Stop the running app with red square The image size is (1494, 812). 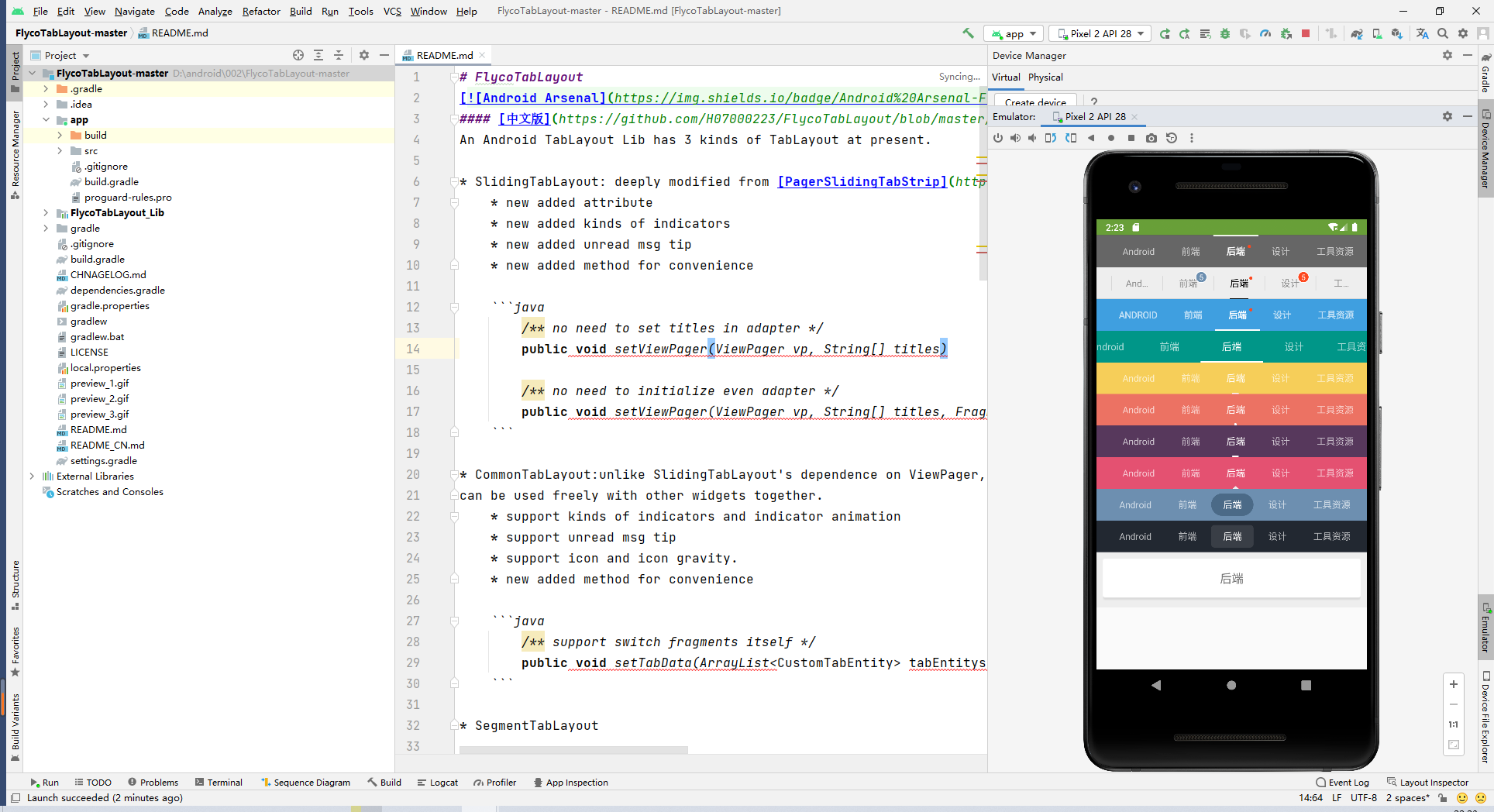[1306, 33]
